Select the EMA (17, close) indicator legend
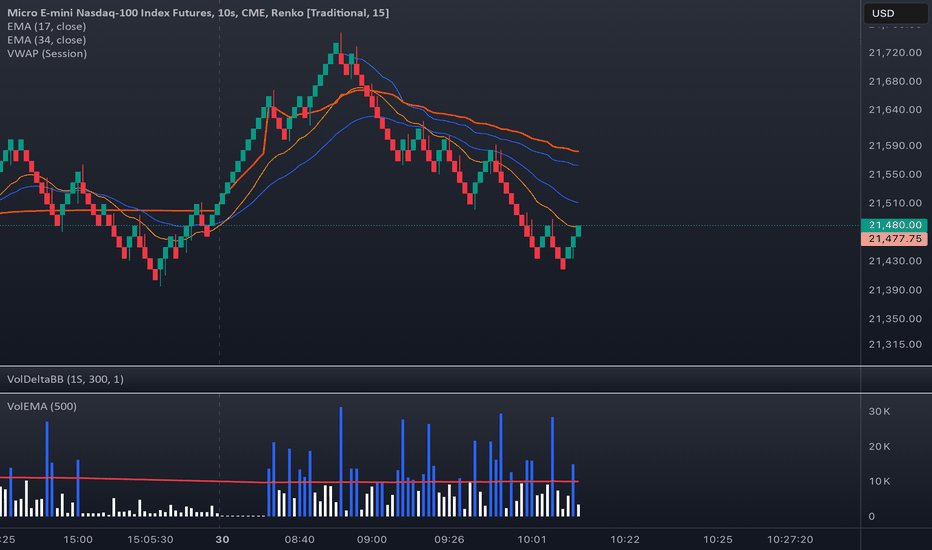This screenshot has height=550, width=932. click(x=46, y=26)
